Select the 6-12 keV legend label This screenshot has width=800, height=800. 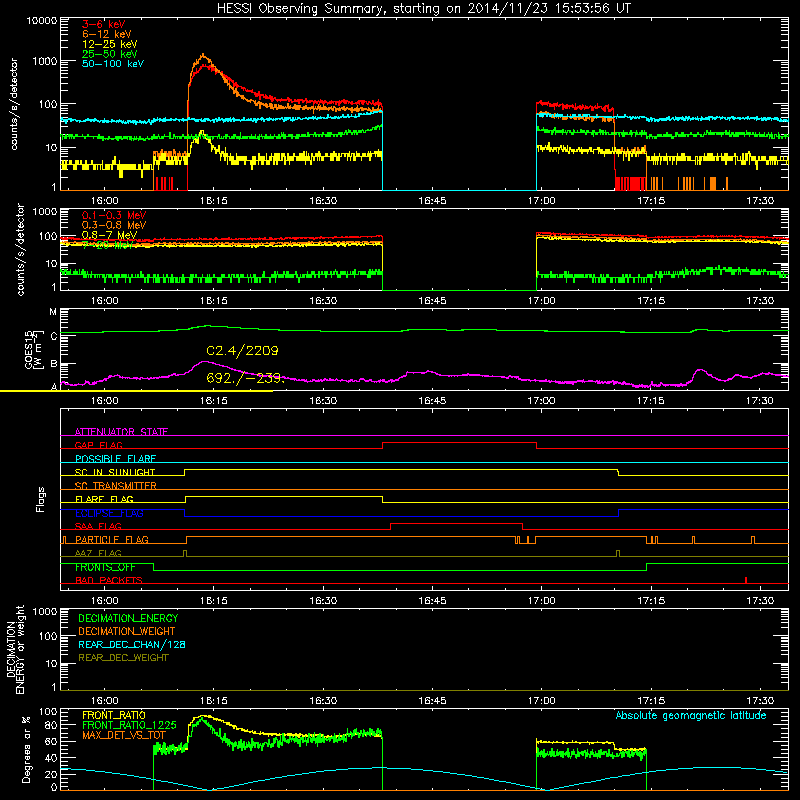click(x=107, y=34)
